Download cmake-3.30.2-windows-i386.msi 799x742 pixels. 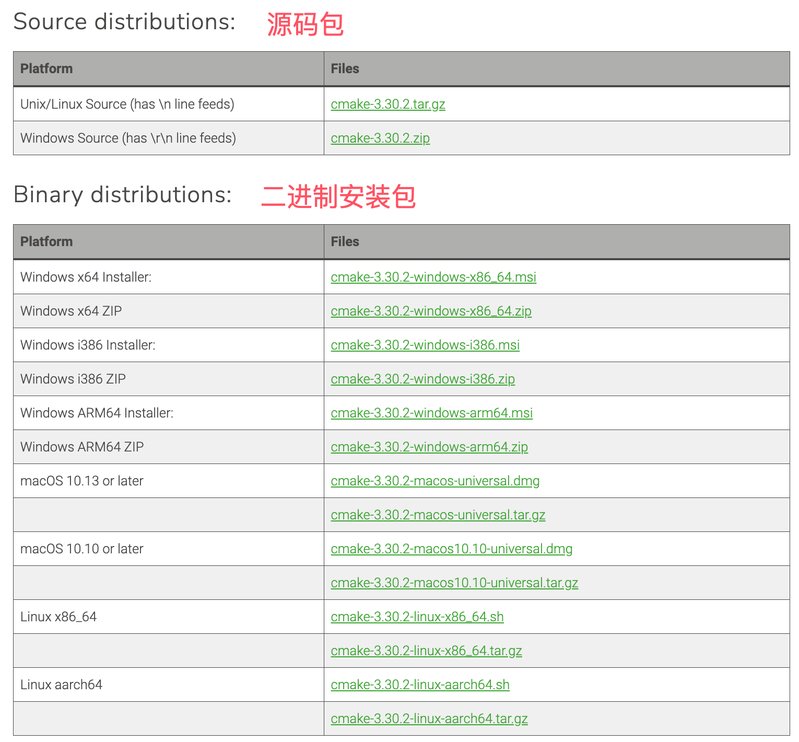(425, 345)
